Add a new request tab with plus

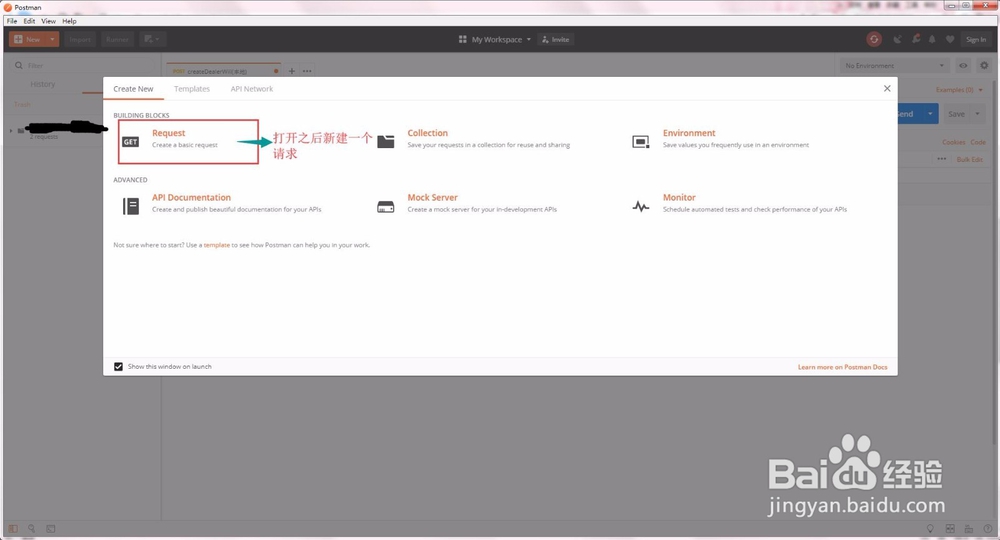(x=291, y=71)
